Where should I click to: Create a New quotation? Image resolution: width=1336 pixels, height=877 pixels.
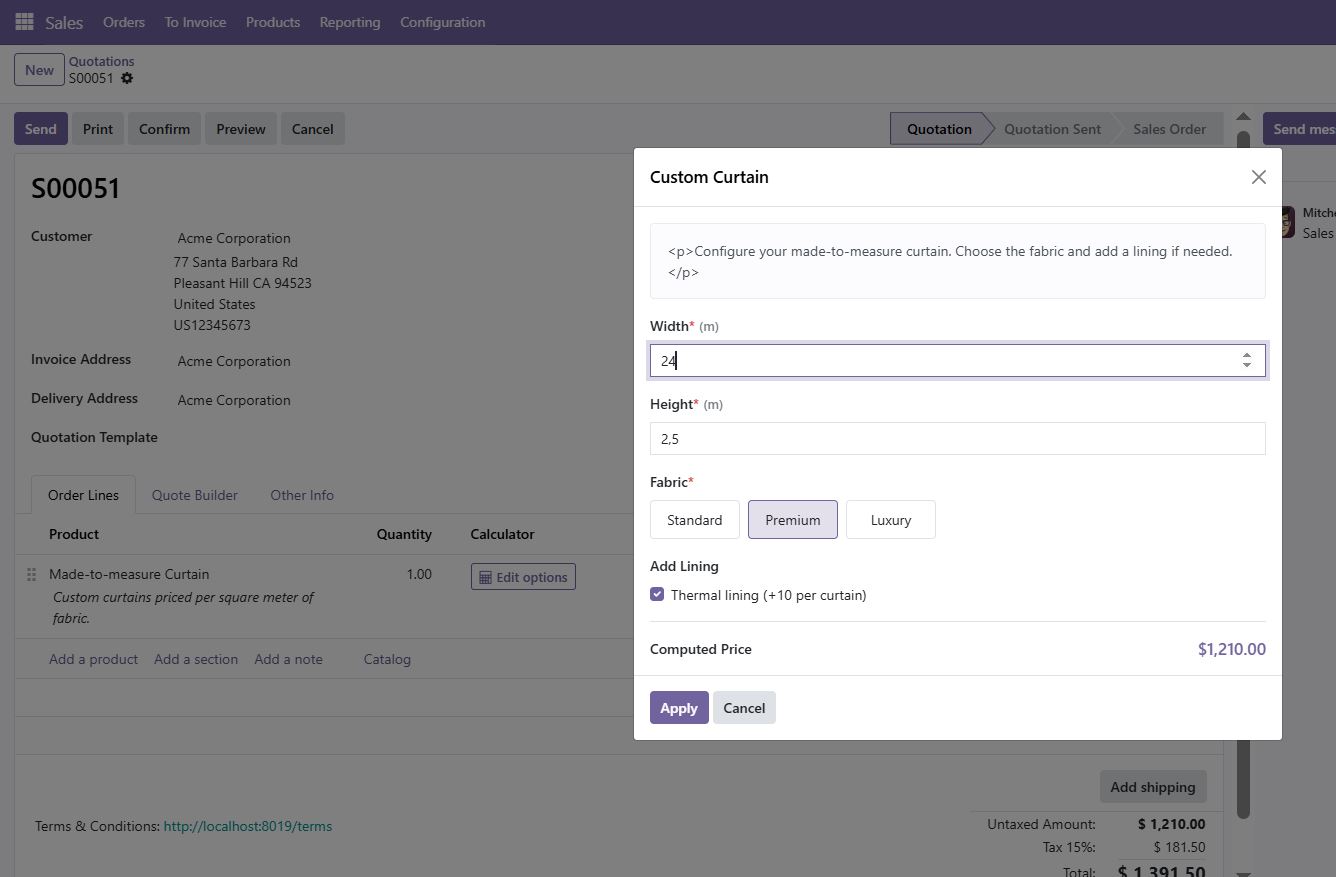point(39,70)
